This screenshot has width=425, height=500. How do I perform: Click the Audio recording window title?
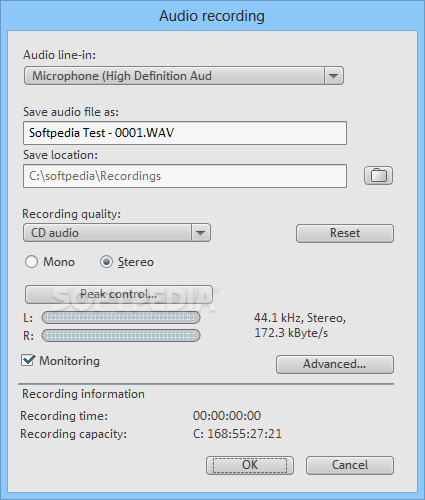point(212,16)
